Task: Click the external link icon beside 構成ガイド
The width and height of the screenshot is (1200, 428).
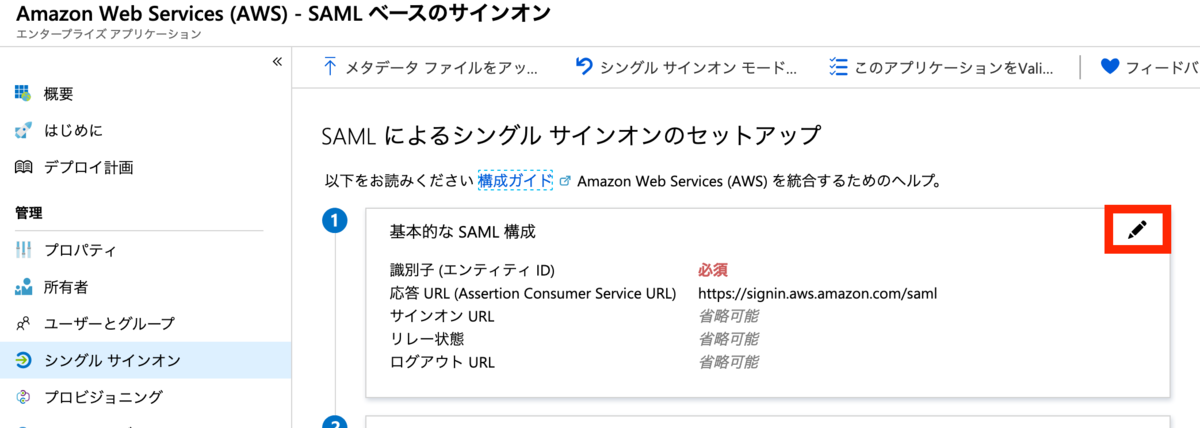Action: coord(565,182)
